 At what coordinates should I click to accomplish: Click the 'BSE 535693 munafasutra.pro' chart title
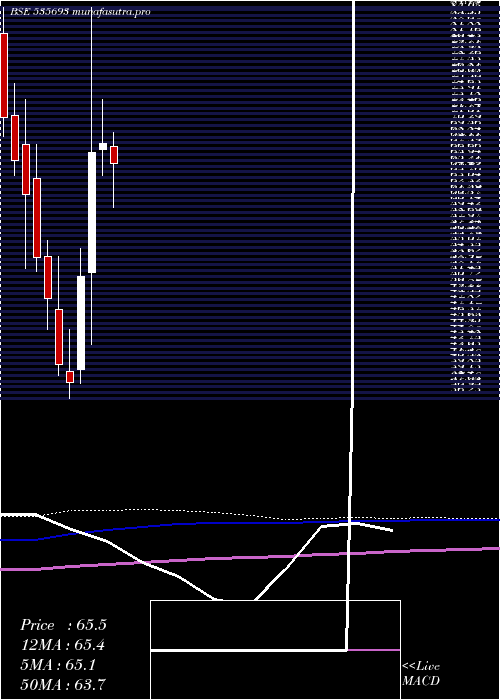pyautogui.click(x=80, y=12)
